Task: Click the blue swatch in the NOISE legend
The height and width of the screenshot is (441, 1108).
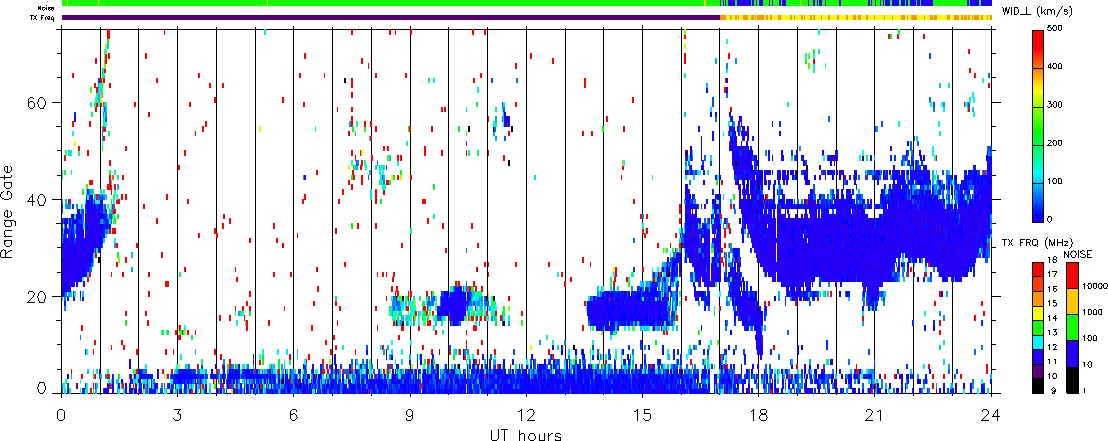Action: tap(1071, 353)
